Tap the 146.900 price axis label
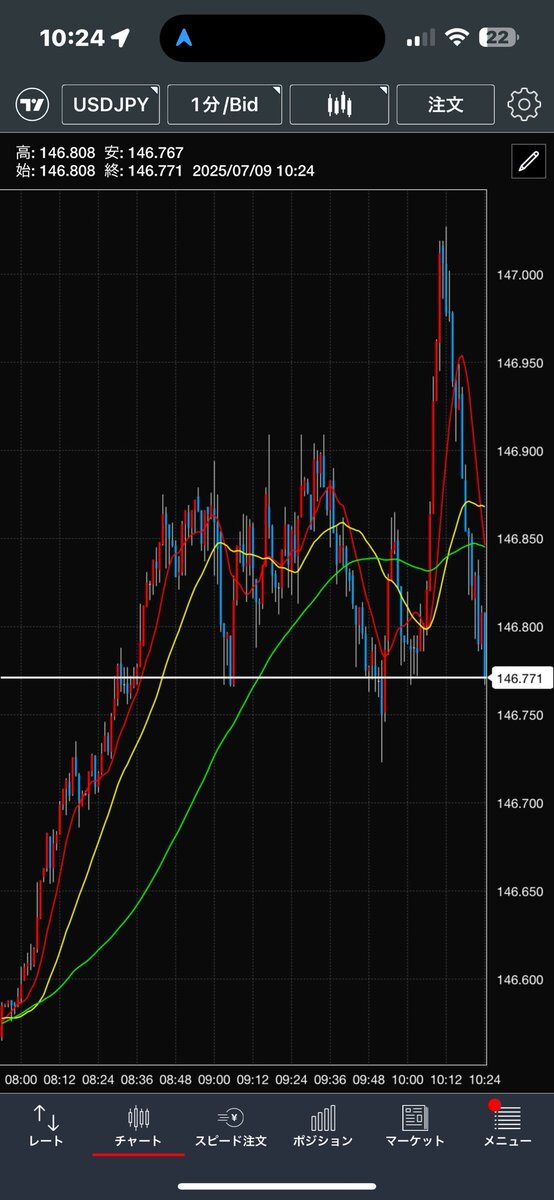Screen dimensions: 554x1200 tap(518, 451)
